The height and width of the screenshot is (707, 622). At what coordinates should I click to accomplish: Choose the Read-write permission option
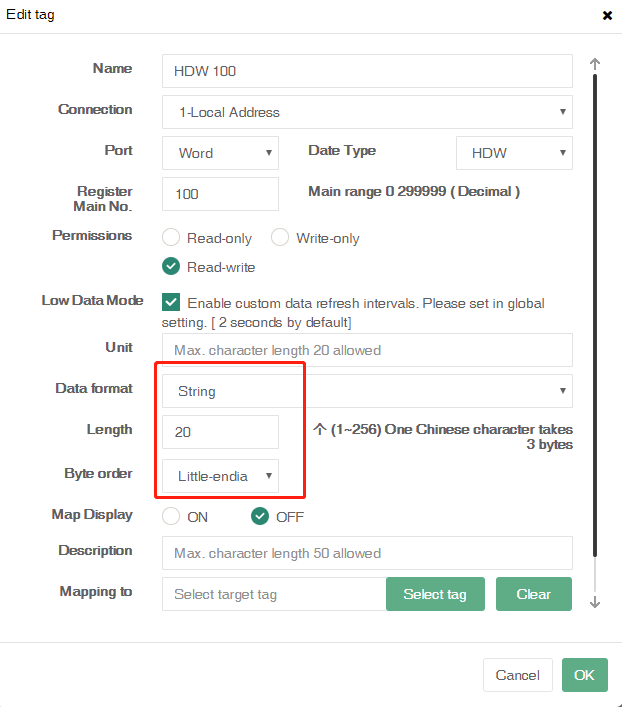coord(171,267)
